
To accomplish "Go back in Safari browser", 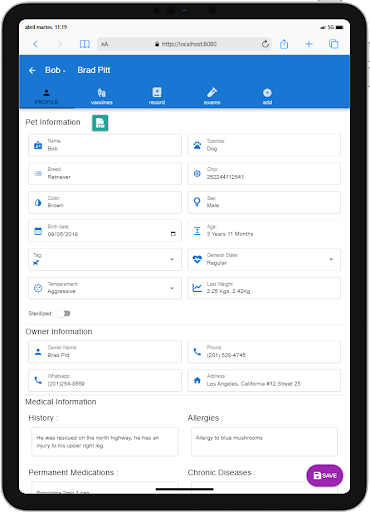I will (x=36, y=44).
